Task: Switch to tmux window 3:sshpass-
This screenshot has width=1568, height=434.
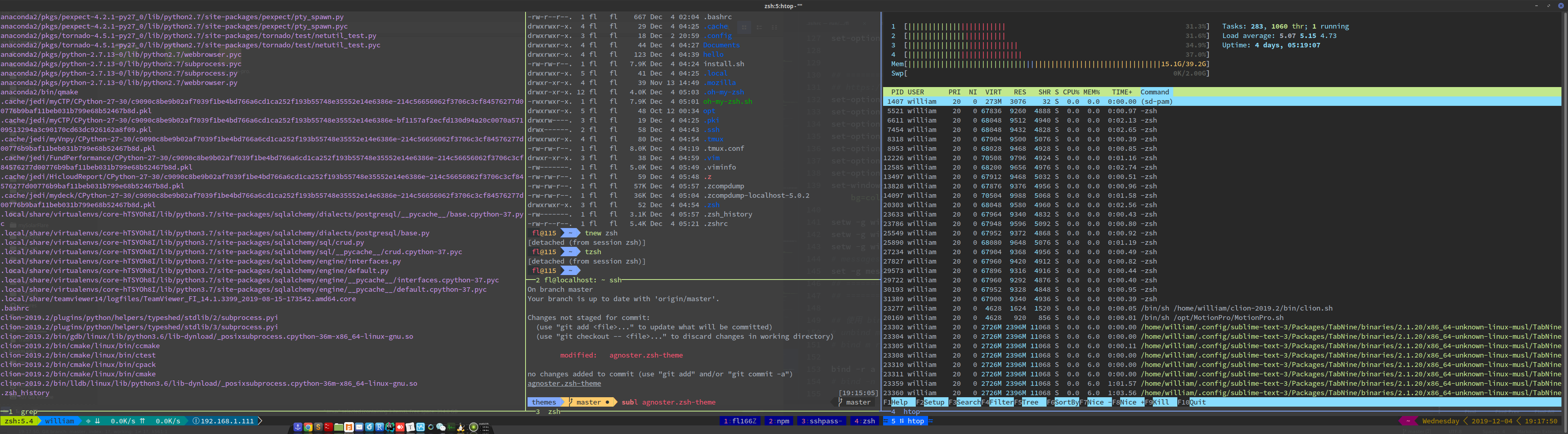Action: click(x=821, y=421)
